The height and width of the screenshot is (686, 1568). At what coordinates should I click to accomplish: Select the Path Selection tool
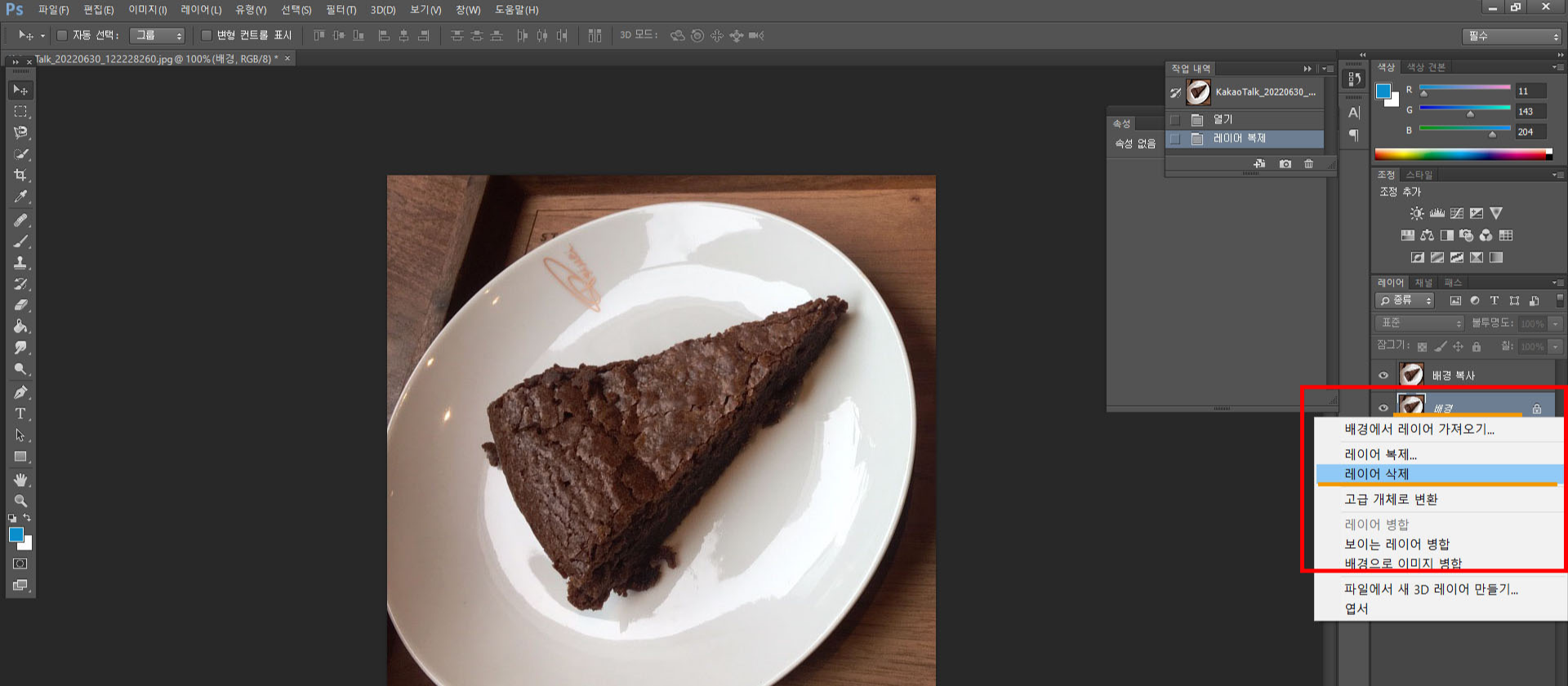tap(20, 435)
